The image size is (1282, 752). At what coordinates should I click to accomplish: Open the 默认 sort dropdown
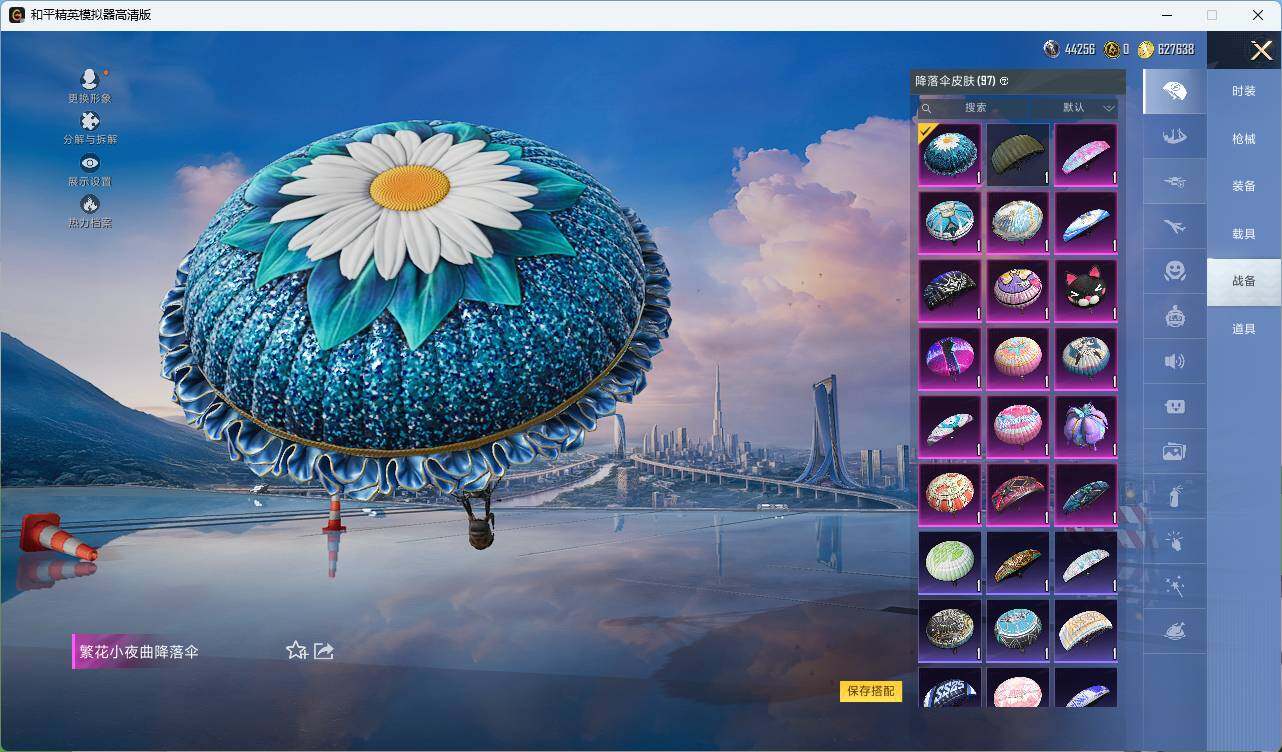(x=1075, y=108)
